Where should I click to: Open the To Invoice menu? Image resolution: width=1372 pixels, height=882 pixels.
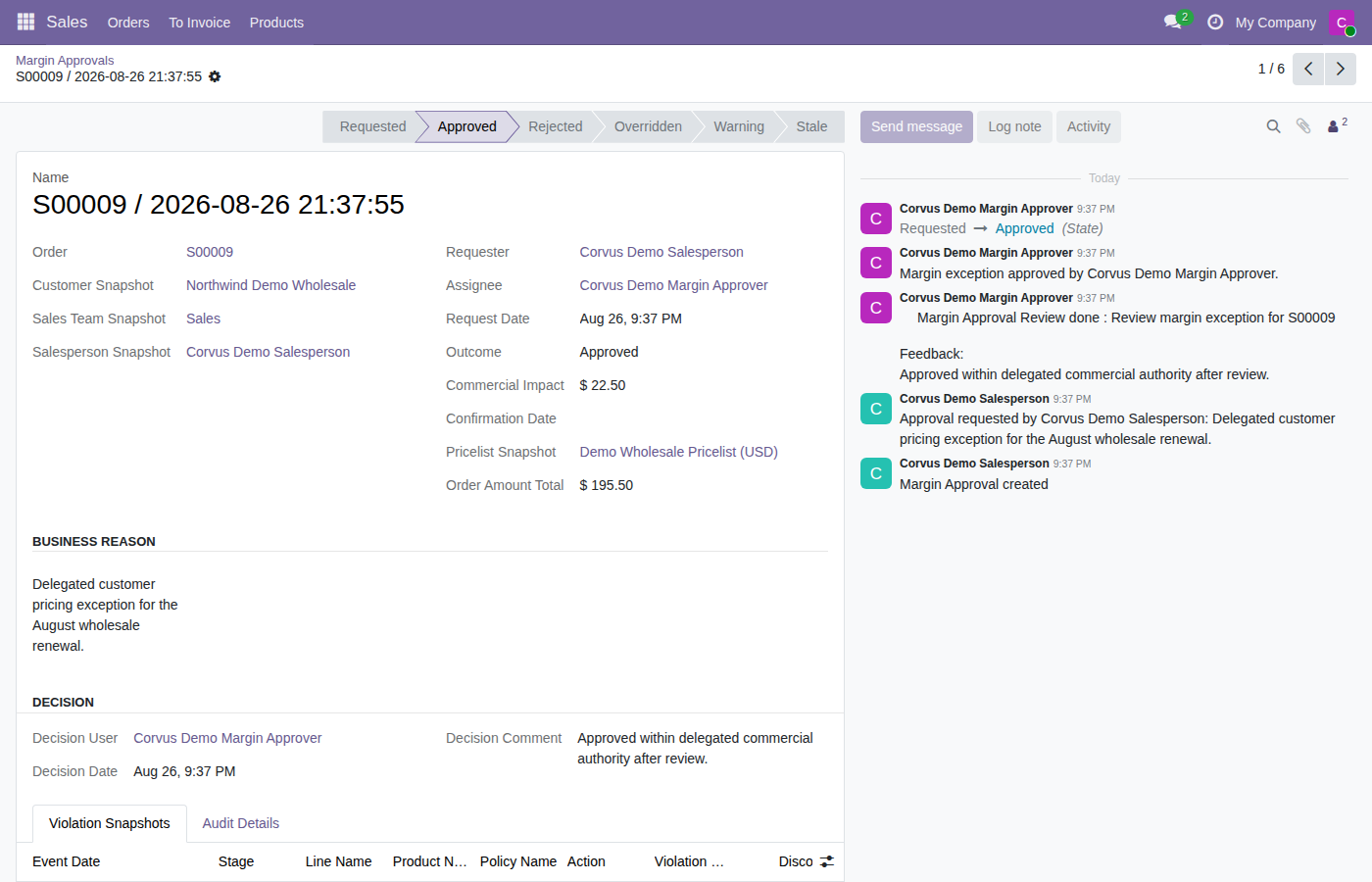[200, 23]
